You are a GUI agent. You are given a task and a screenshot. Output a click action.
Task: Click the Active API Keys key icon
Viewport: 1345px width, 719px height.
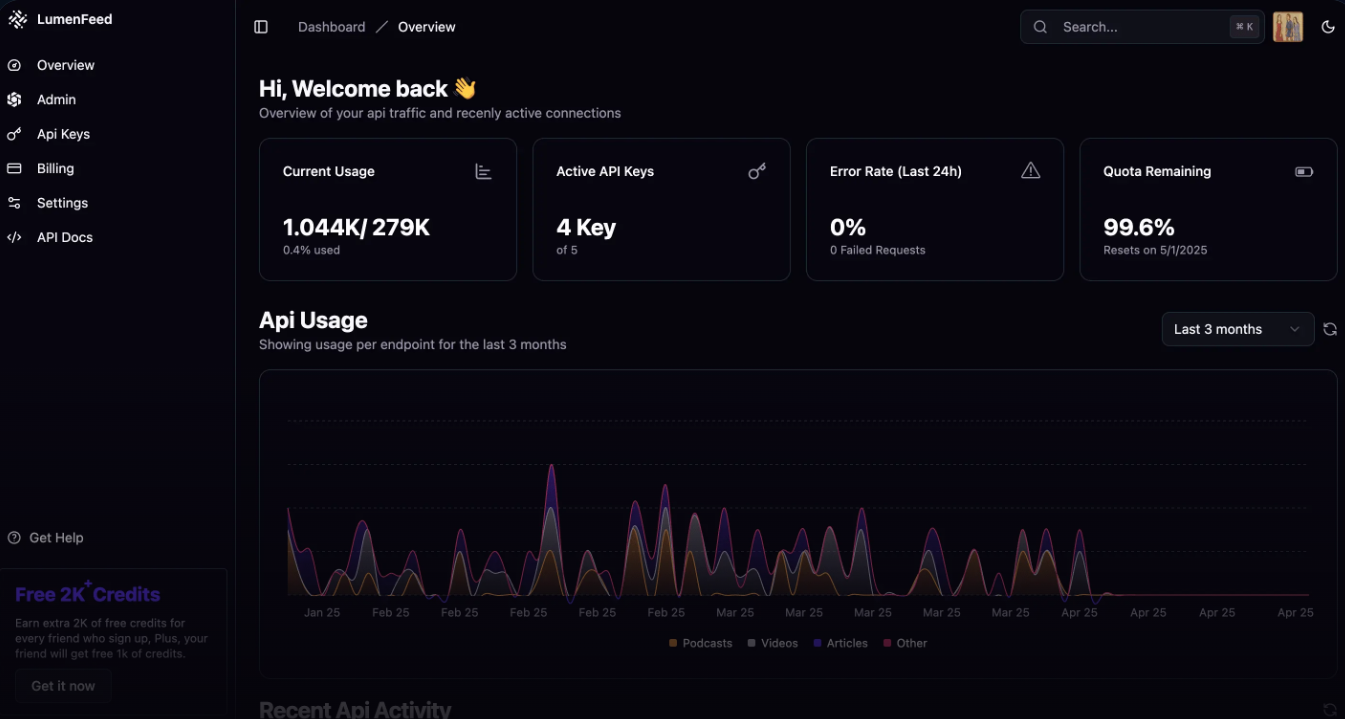pos(757,171)
